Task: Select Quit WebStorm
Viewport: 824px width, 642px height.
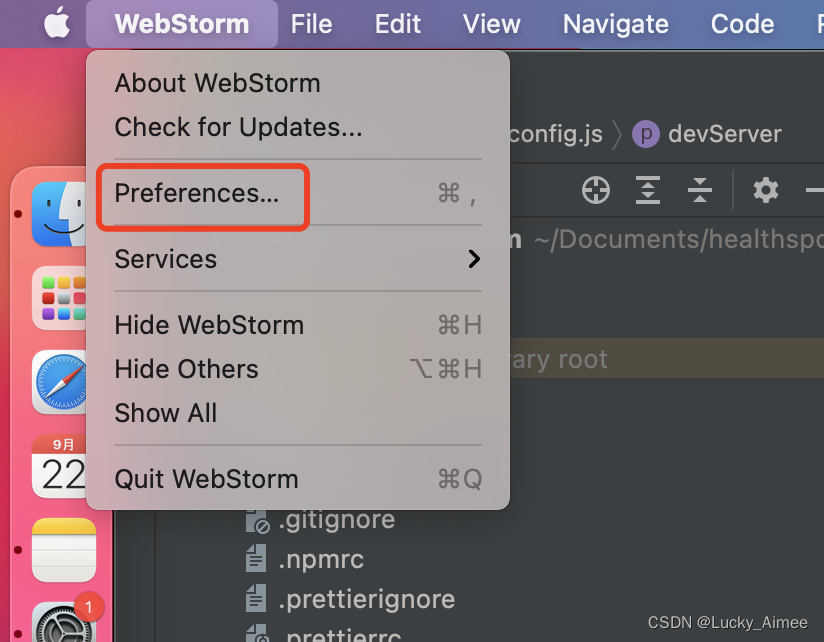Action: click(206, 479)
